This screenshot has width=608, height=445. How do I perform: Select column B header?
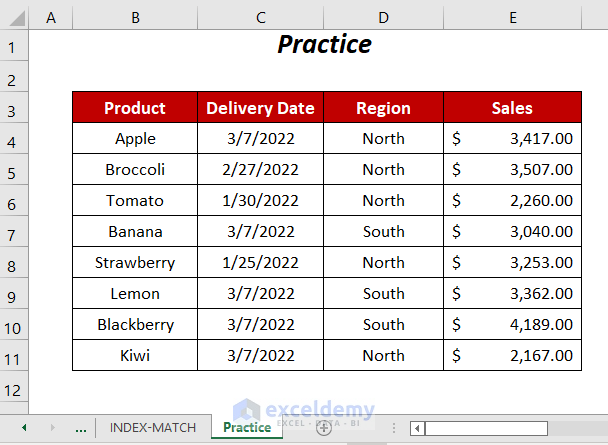135,17
